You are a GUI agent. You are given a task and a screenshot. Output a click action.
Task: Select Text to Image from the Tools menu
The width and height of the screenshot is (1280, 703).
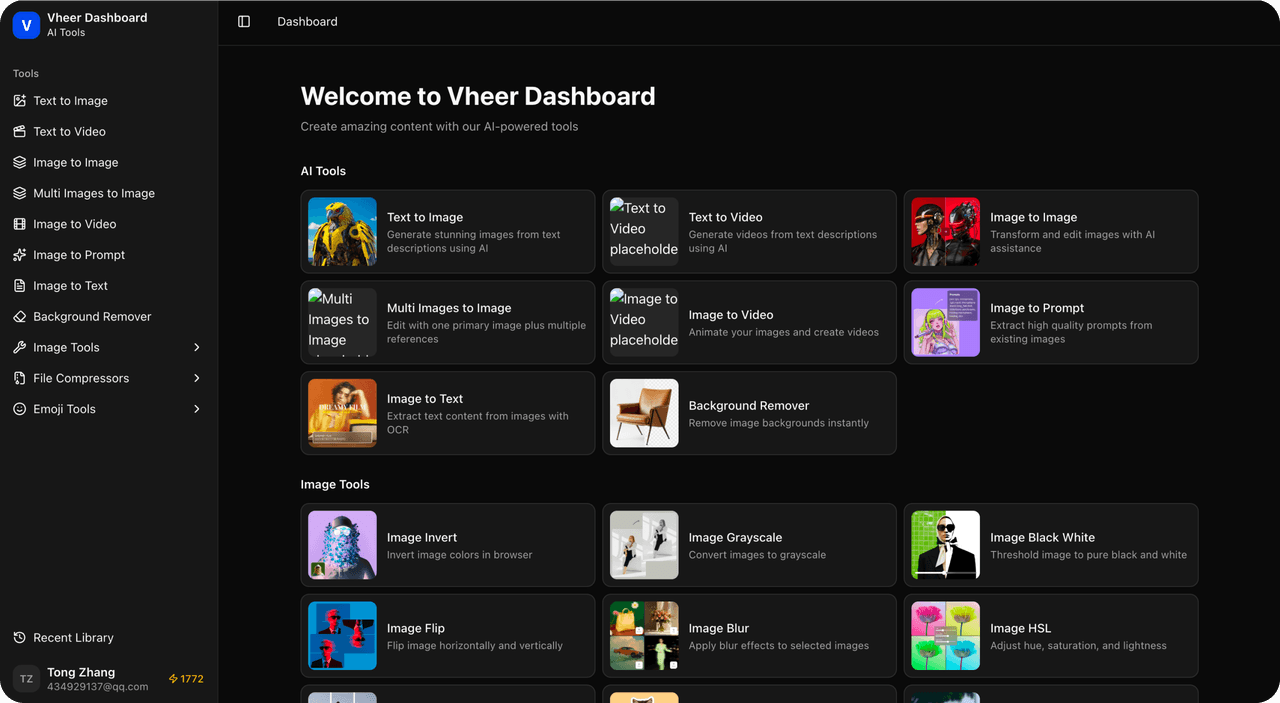click(70, 100)
